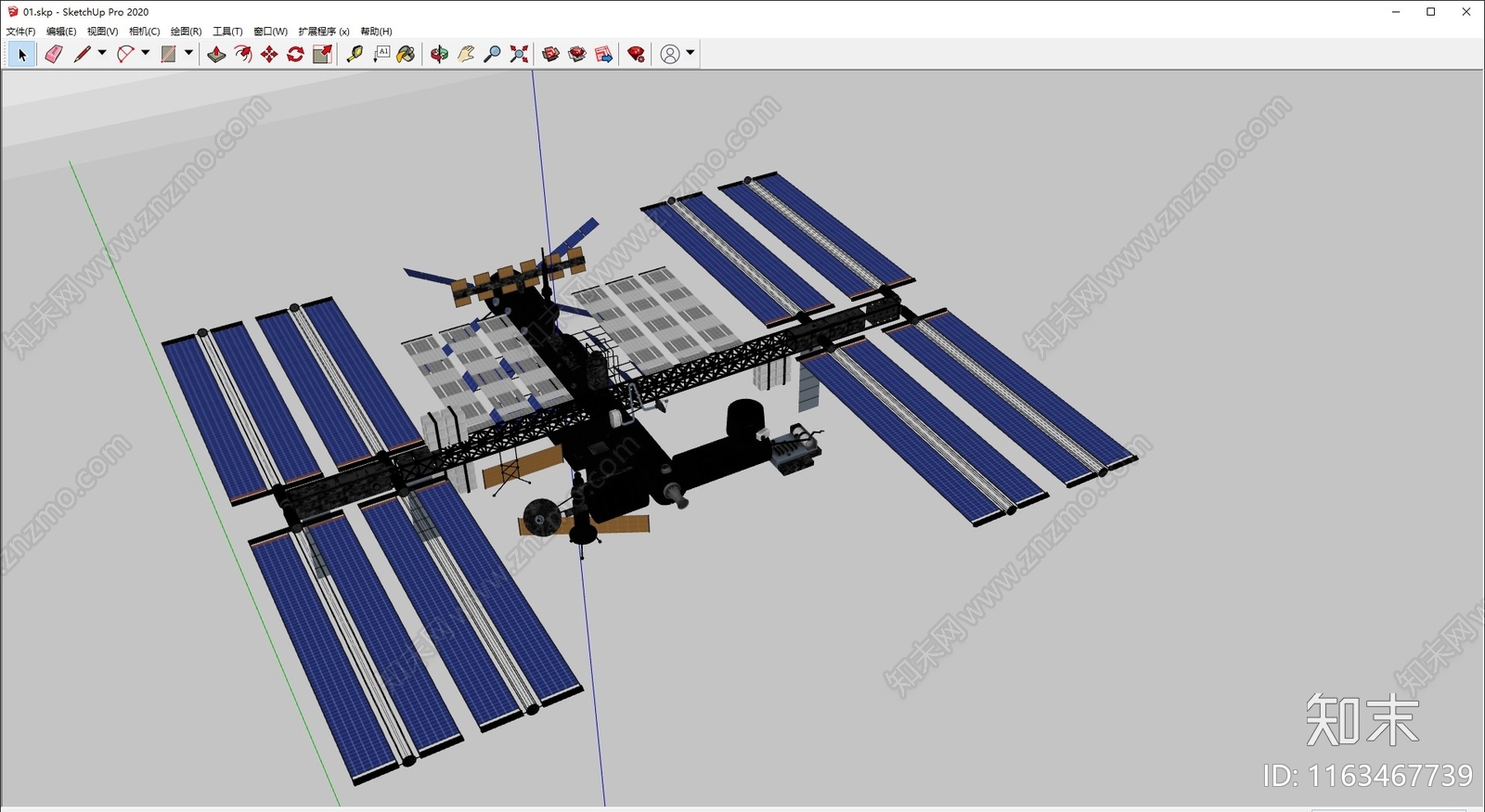Select the arrow Select tool
This screenshot has height=812, width=1485.
22,55
